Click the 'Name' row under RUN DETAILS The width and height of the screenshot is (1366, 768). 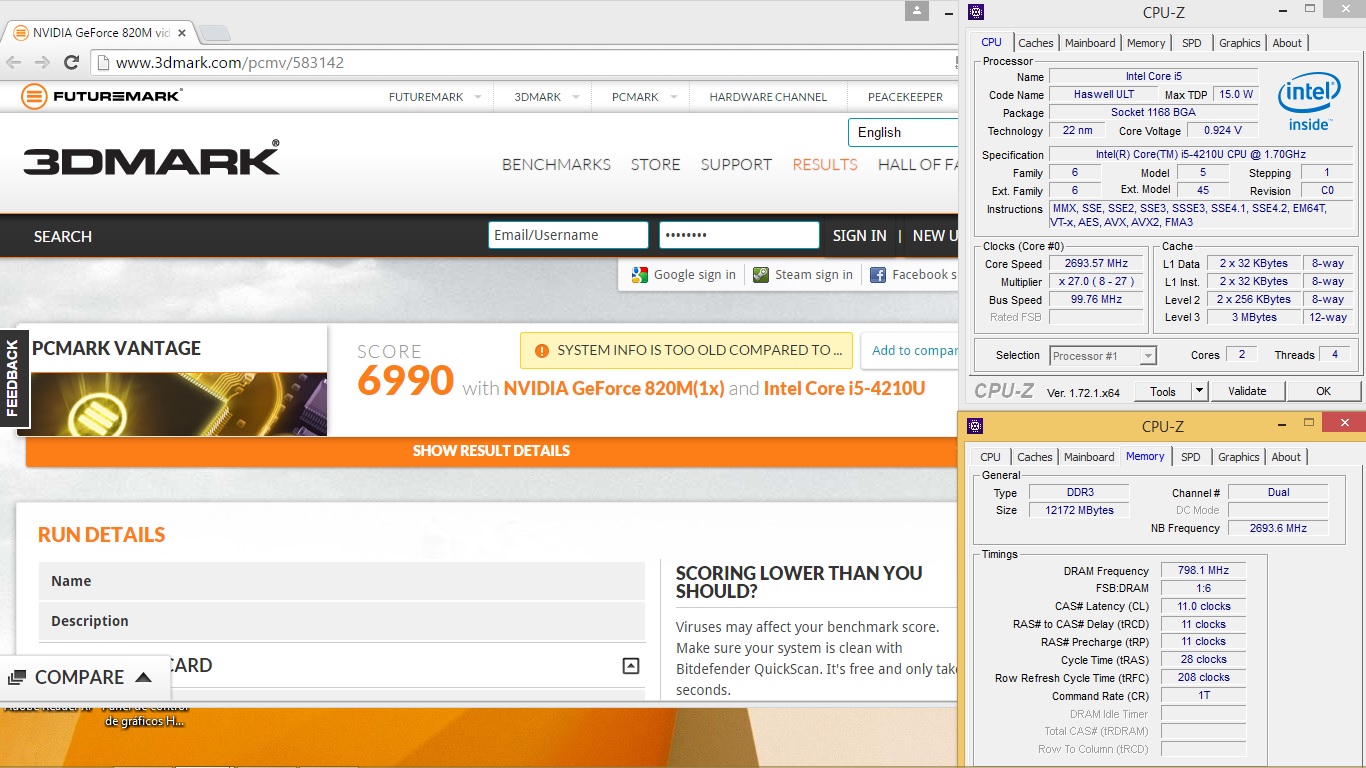(x=342, y=581)
